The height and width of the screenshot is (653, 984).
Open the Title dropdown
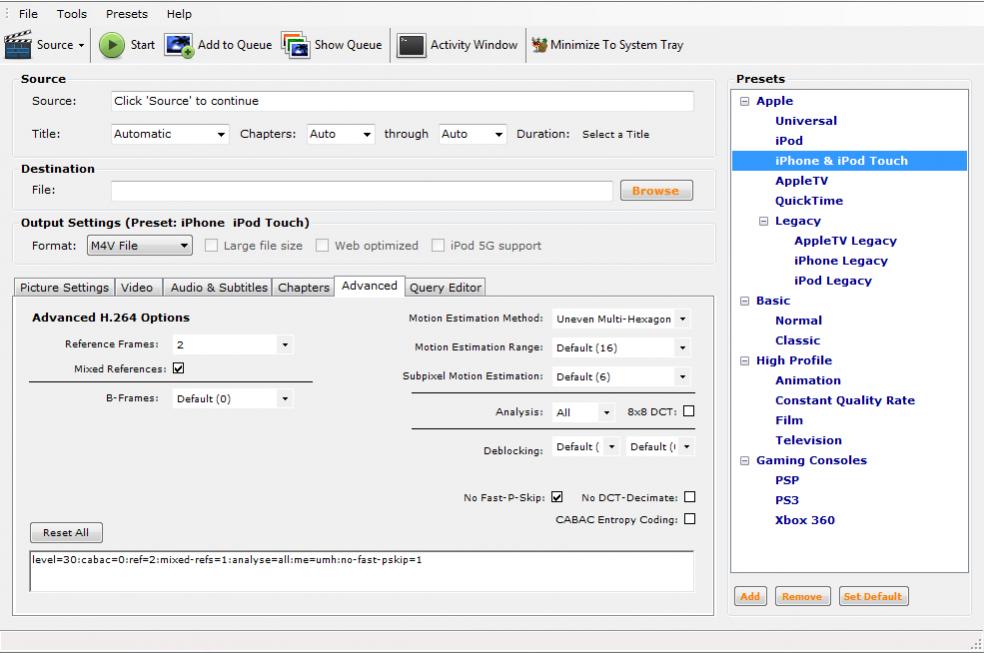click(169, 134)
